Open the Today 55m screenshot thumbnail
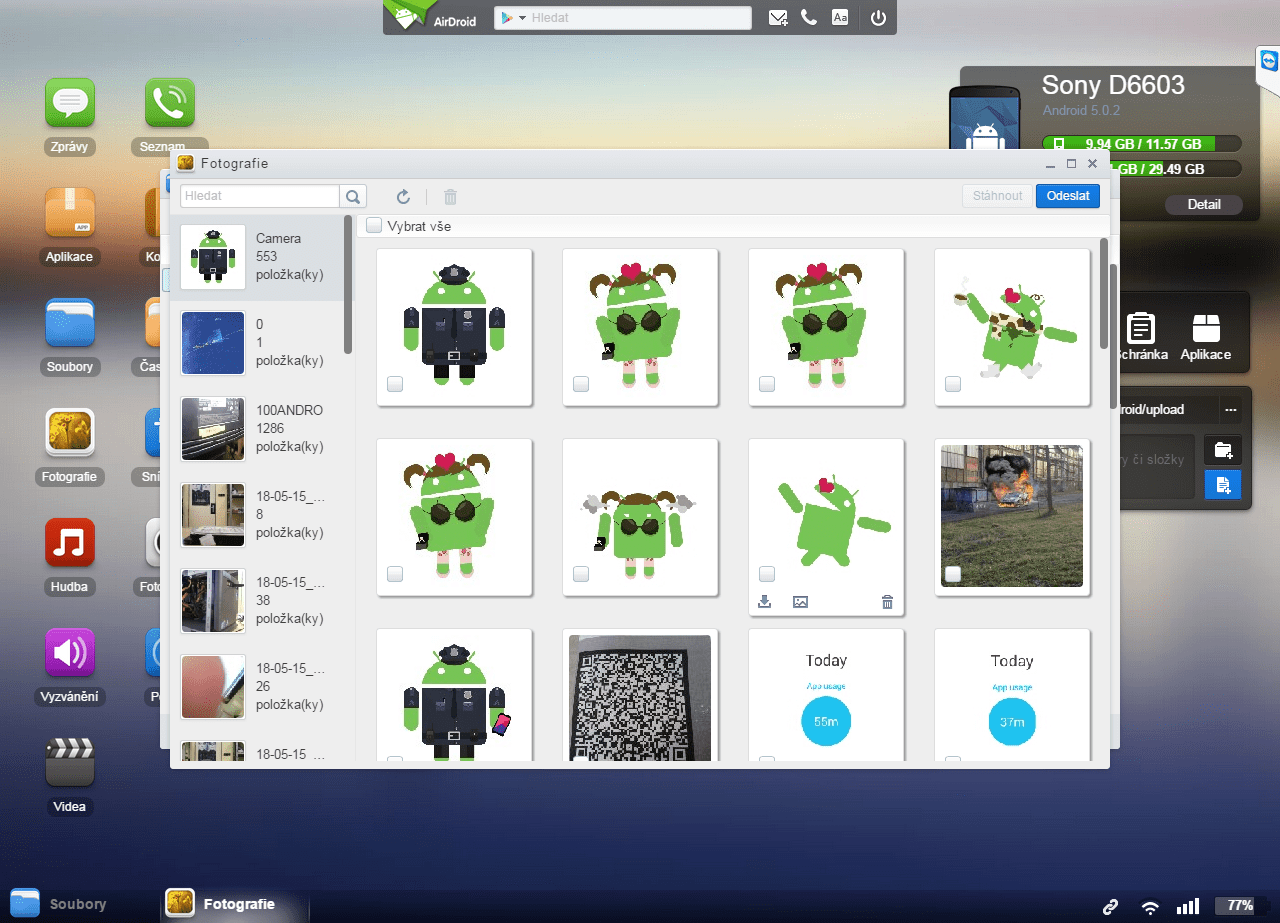 [x=826, y=694]
